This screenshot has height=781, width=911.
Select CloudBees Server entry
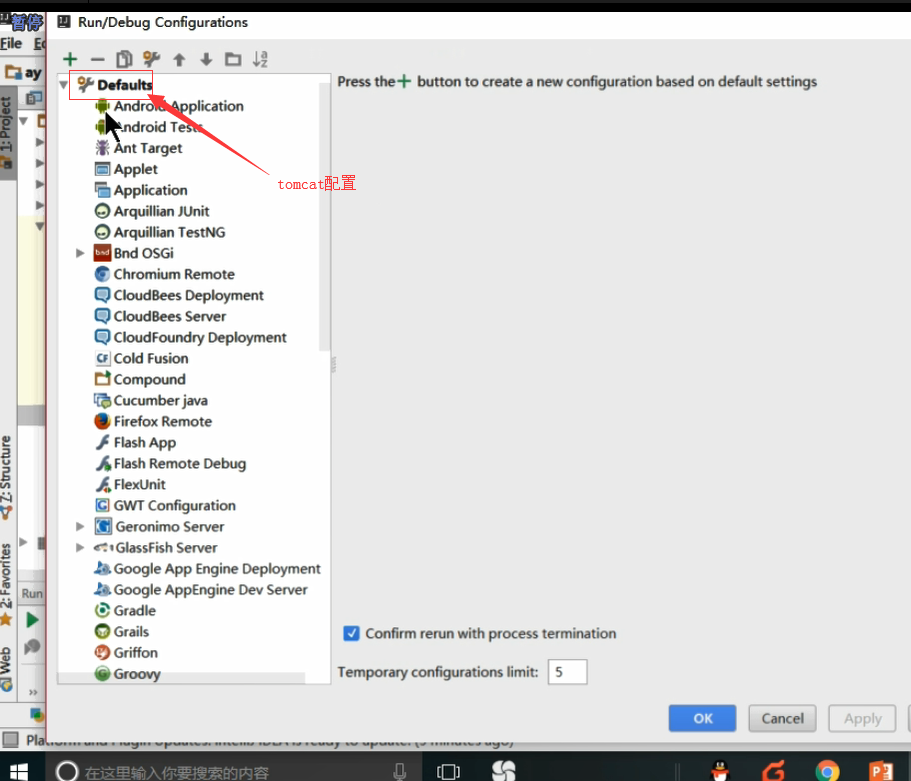[170, 316]
